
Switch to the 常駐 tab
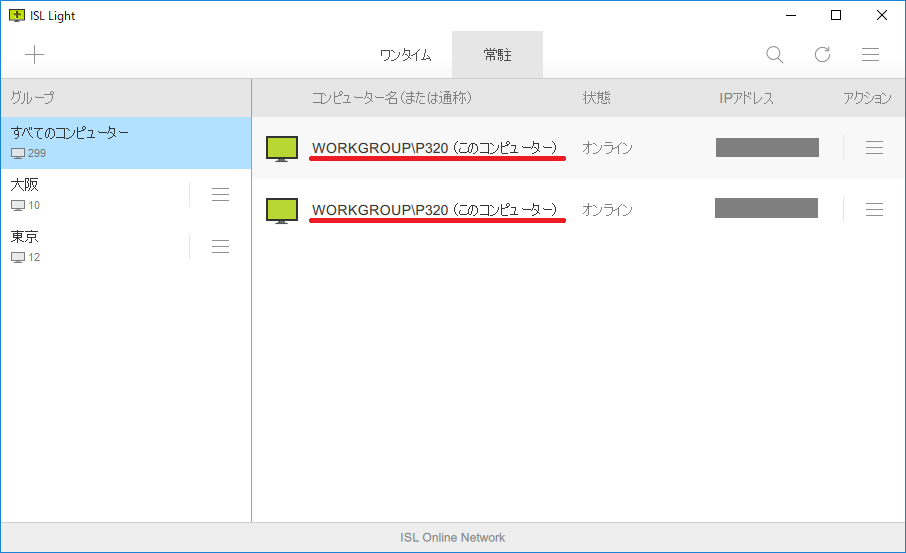[x=497, y=55]
